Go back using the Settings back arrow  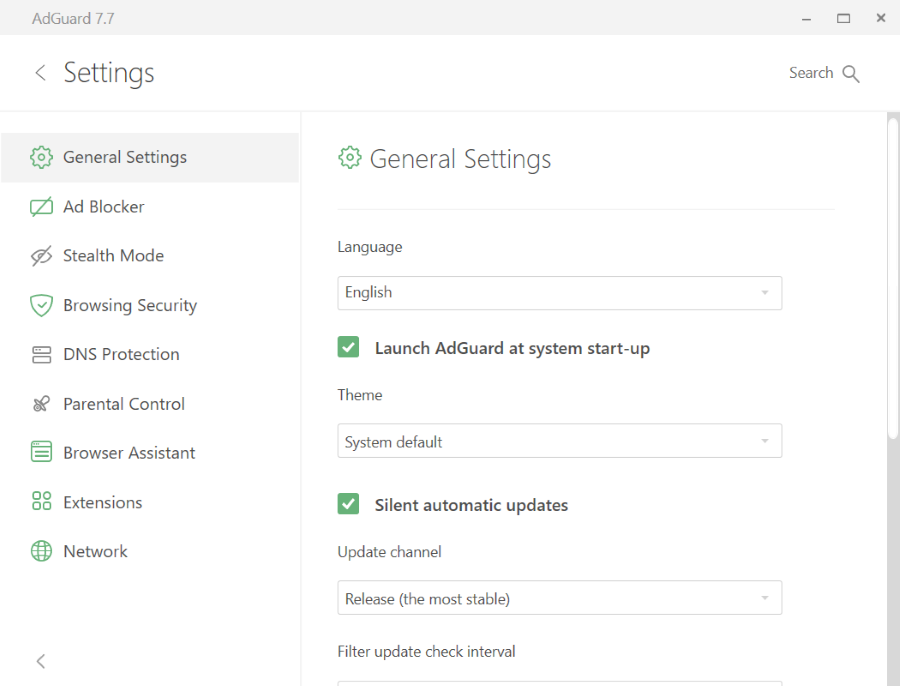tap(40, 73)
